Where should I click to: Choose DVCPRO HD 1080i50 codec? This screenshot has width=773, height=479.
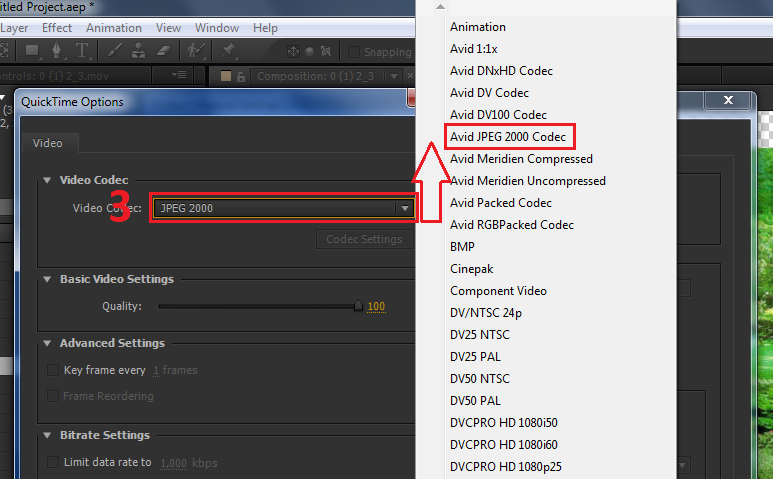pos(503,423)
